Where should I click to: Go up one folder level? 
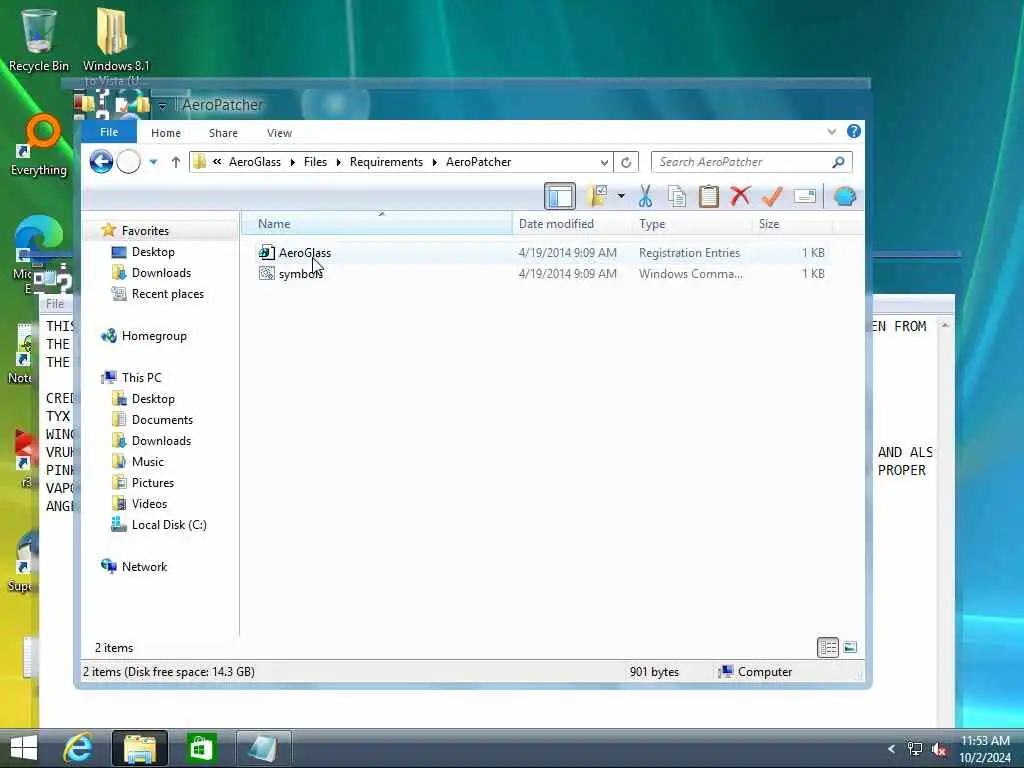click(x=175, y=162)
